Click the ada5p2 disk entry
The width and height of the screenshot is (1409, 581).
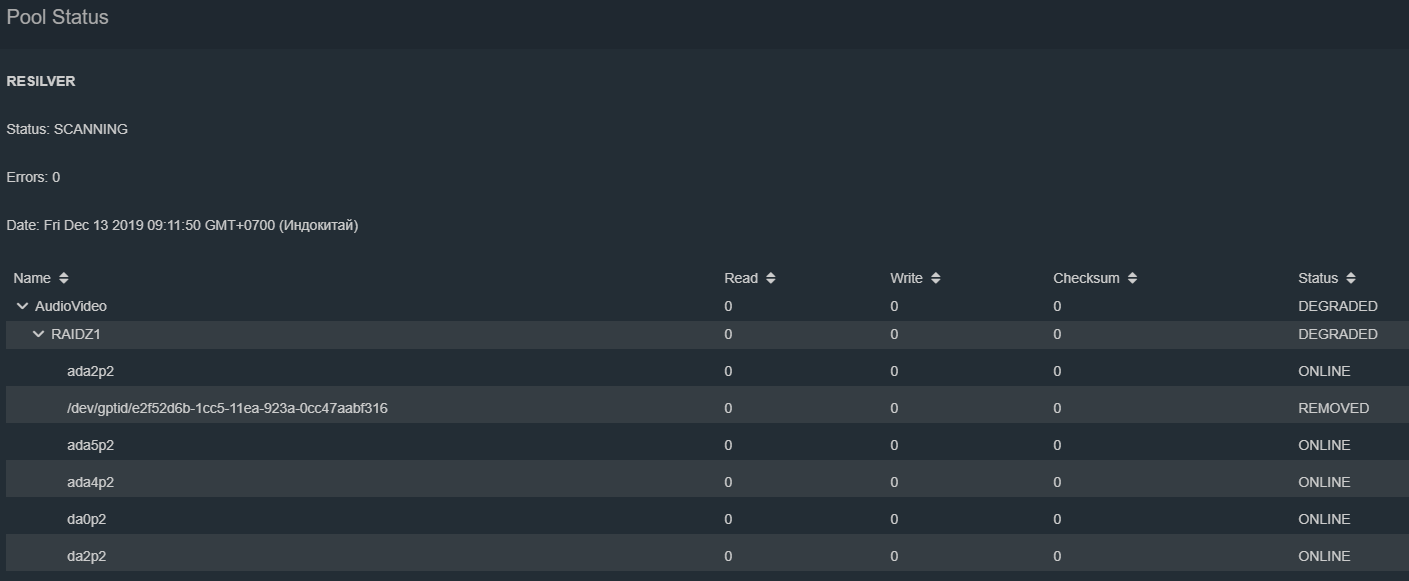pos(90,445)
